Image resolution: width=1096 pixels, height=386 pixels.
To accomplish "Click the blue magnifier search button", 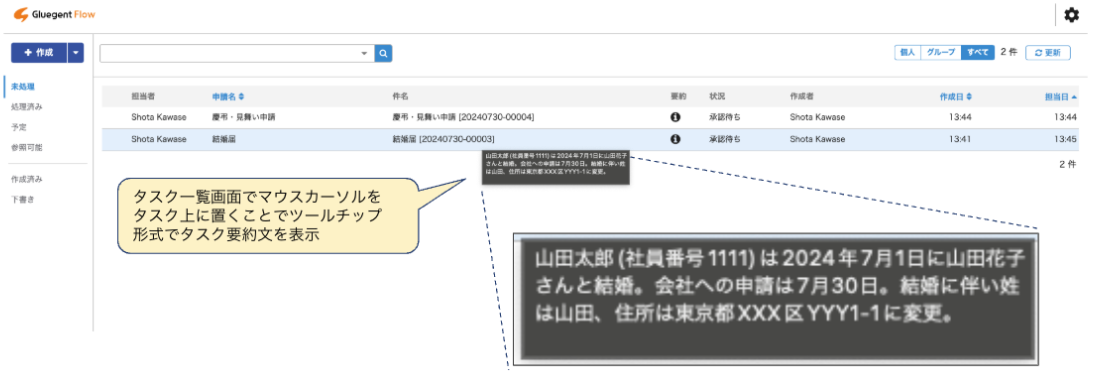I will 383,53.
